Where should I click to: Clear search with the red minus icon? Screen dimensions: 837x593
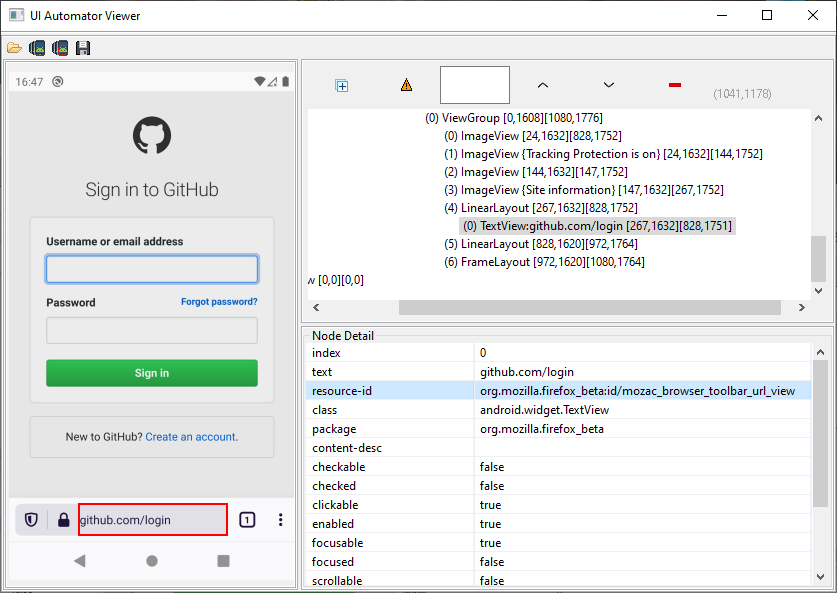[x=675, y=85]
